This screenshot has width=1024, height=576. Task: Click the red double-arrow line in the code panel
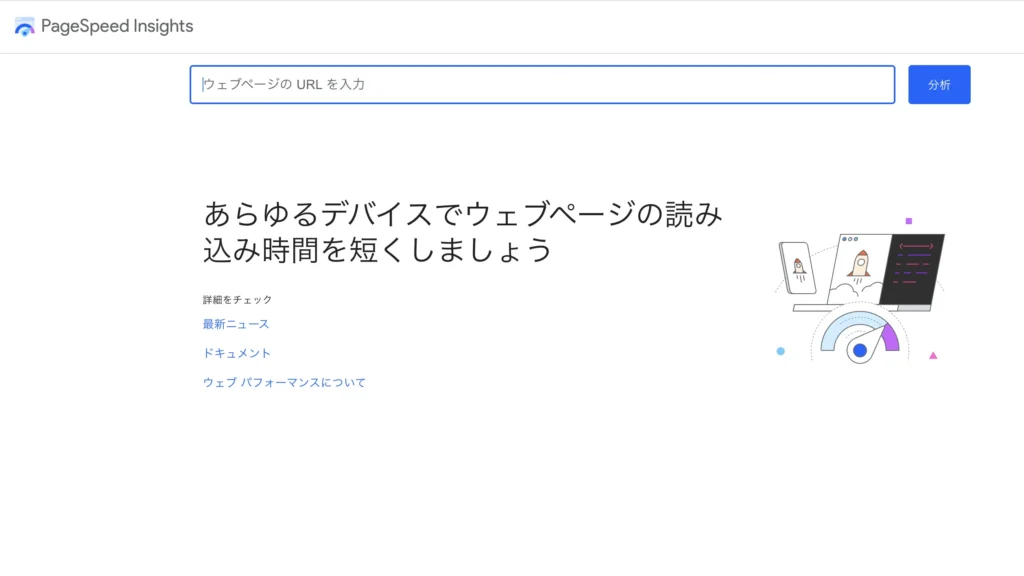click(x=916, y=245)
